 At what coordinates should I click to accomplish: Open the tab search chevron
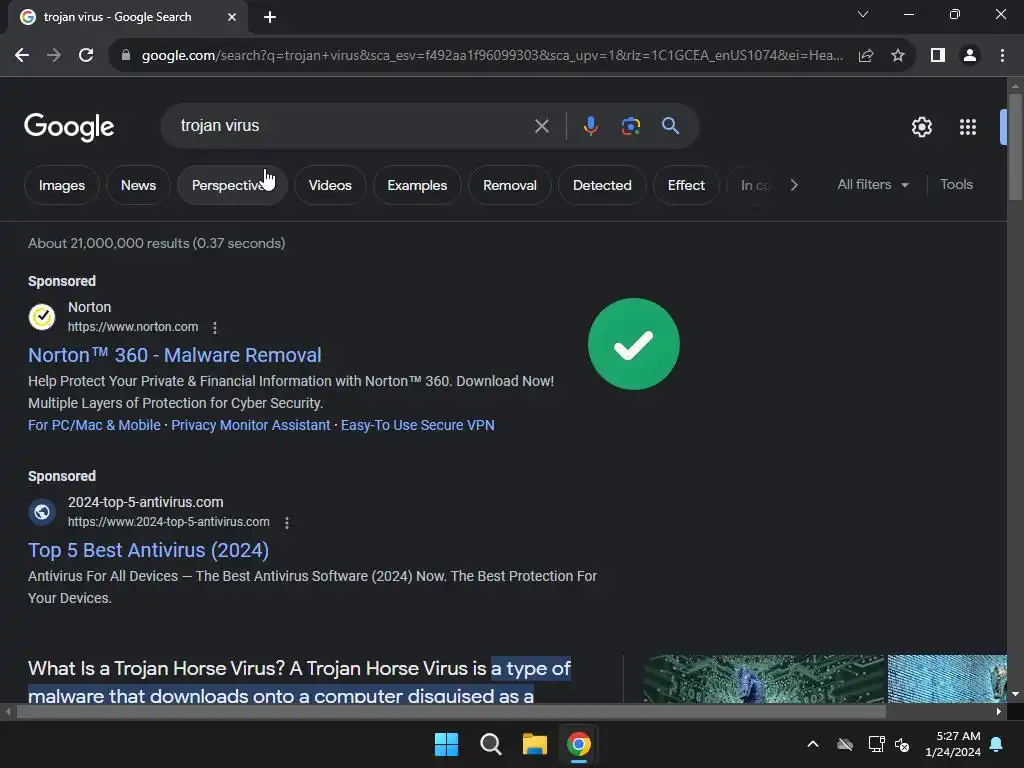point(863,14)
